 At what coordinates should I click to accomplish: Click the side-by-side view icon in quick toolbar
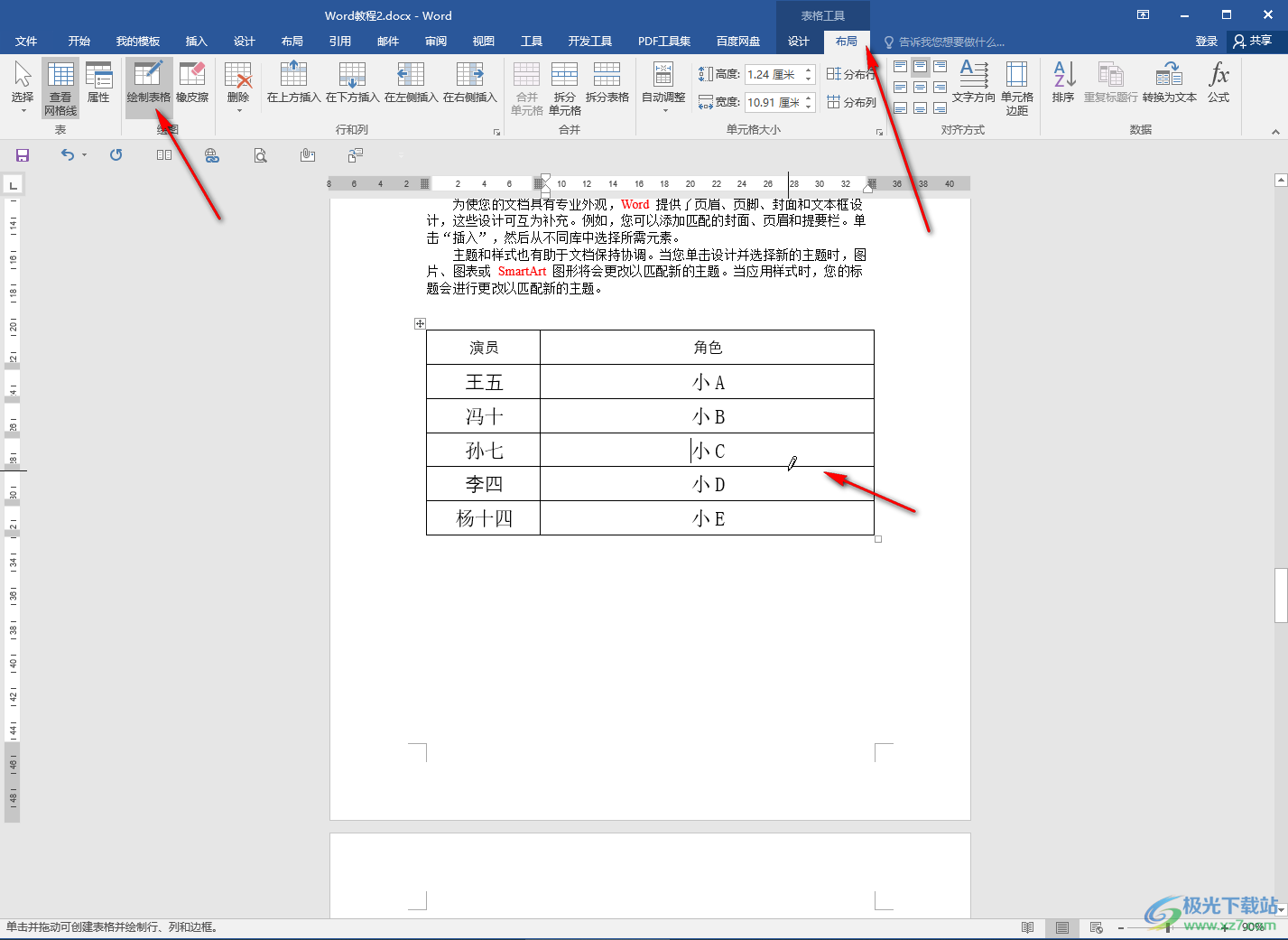tap(163, 155)
